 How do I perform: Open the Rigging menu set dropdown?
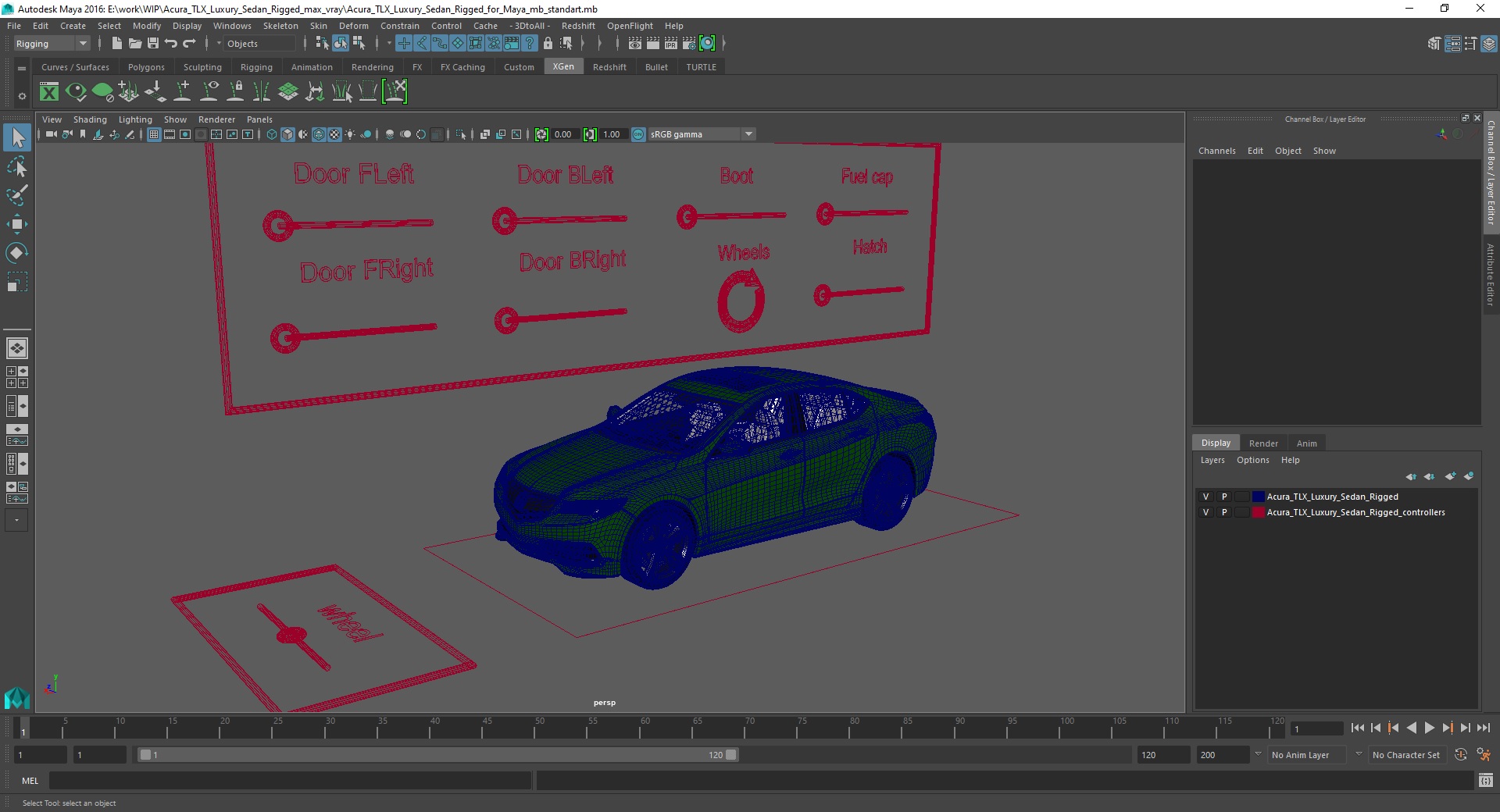coord(52,44)
